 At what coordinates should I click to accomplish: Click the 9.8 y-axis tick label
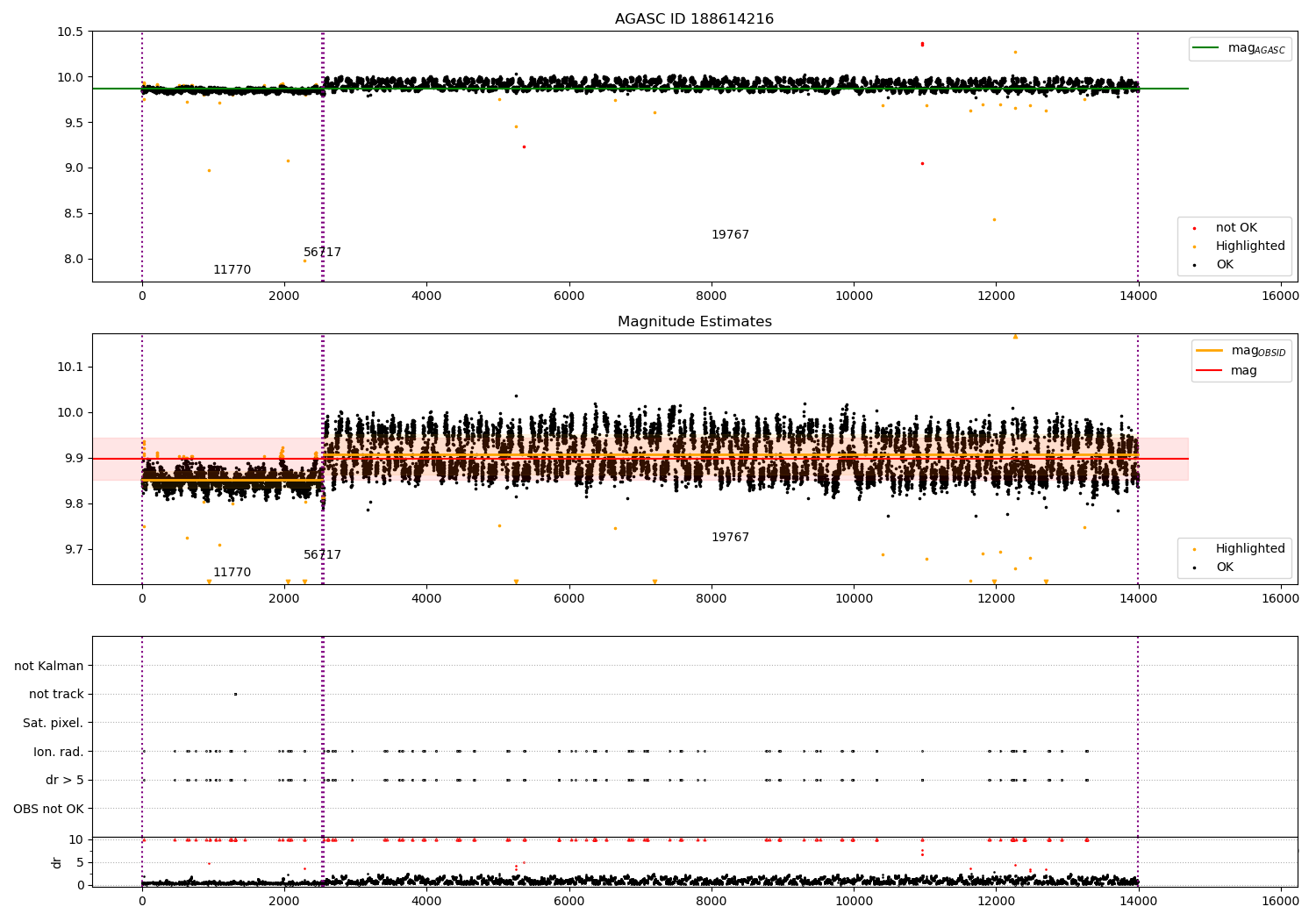point(73,503)
